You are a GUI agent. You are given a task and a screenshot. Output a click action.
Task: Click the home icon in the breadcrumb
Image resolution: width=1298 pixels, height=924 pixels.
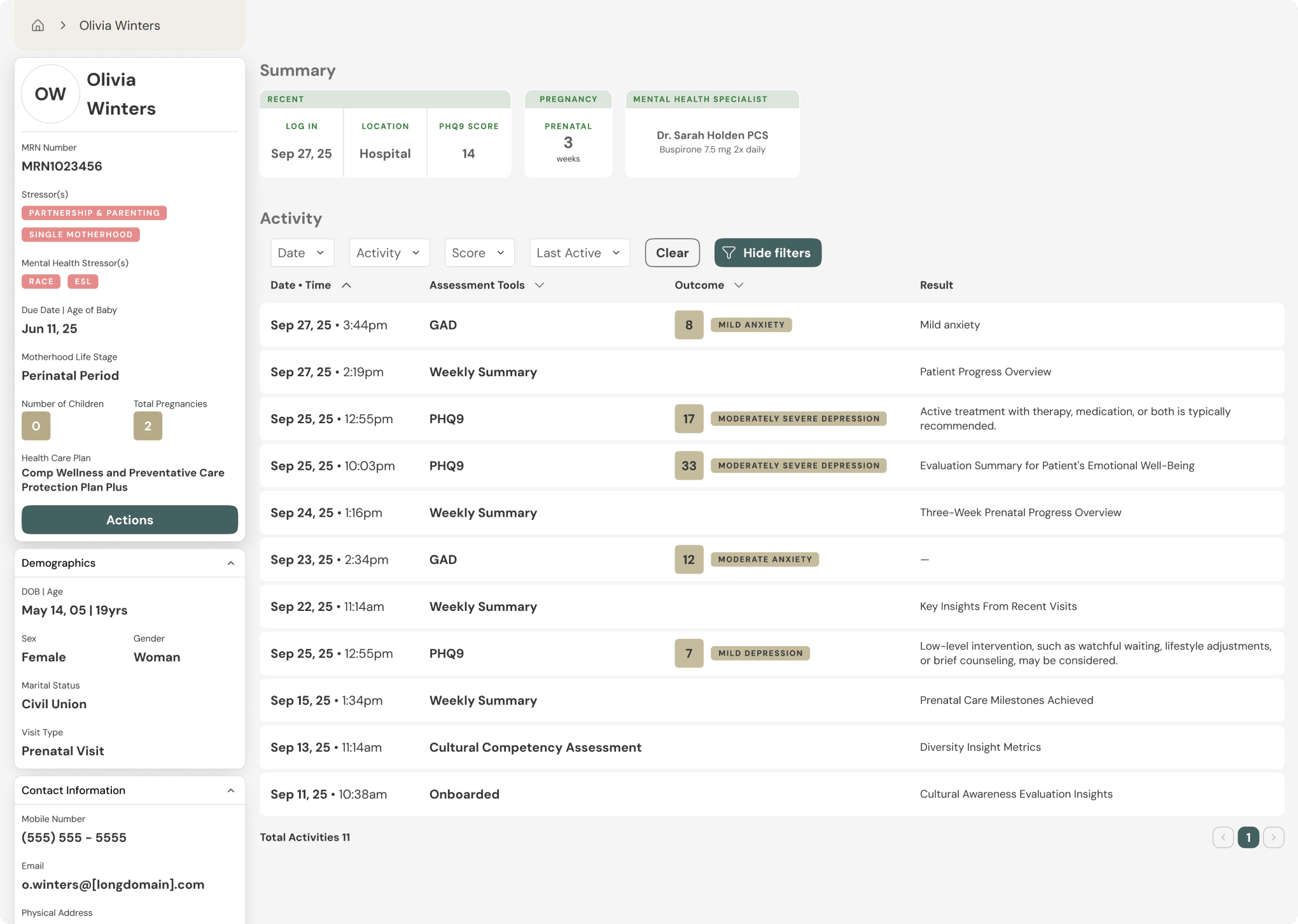click(38, 25)
